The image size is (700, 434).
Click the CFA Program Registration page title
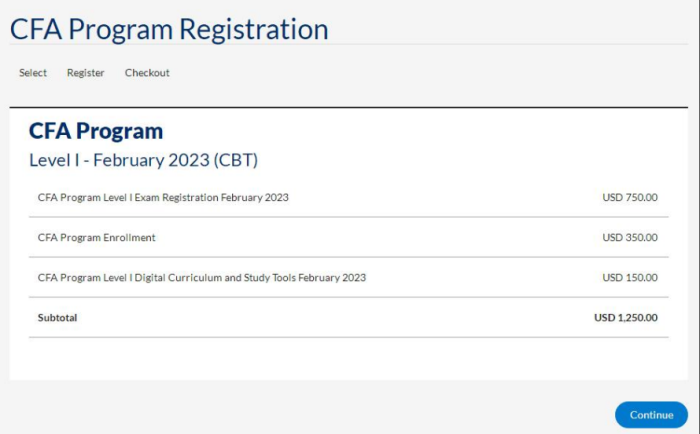pyautogui.click(x=169, y=29)
